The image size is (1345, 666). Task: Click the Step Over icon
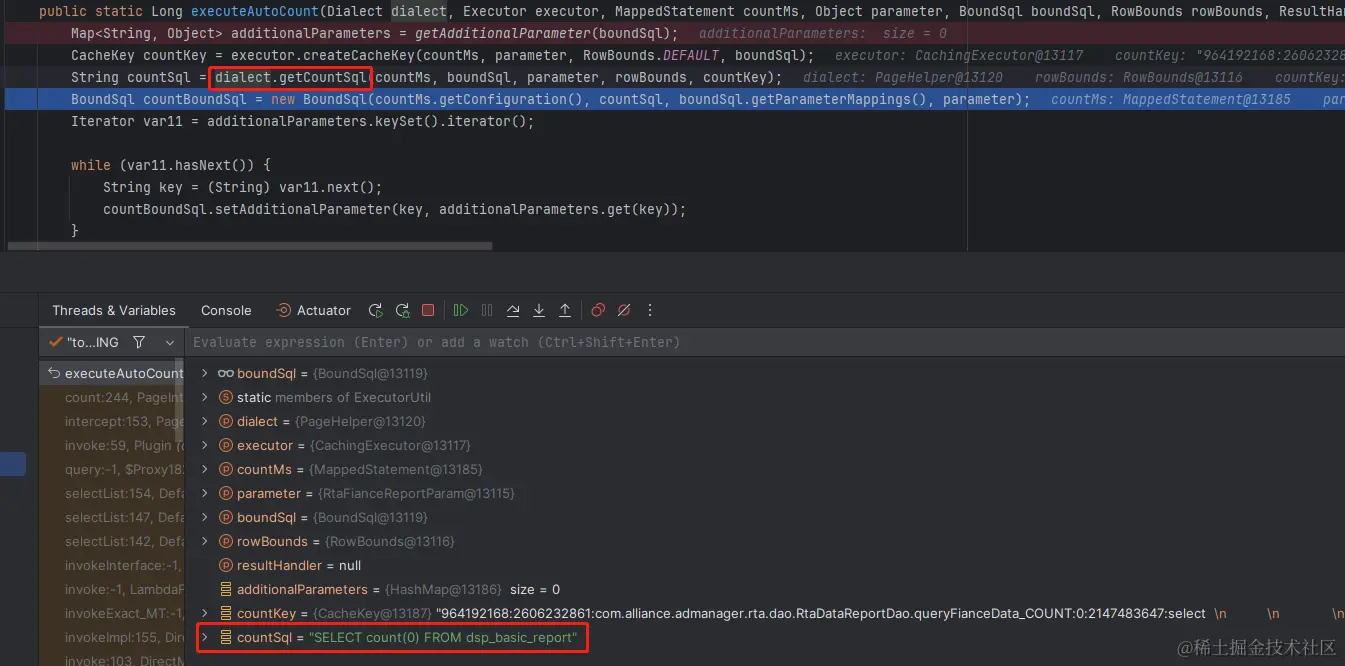coord(513,310)
